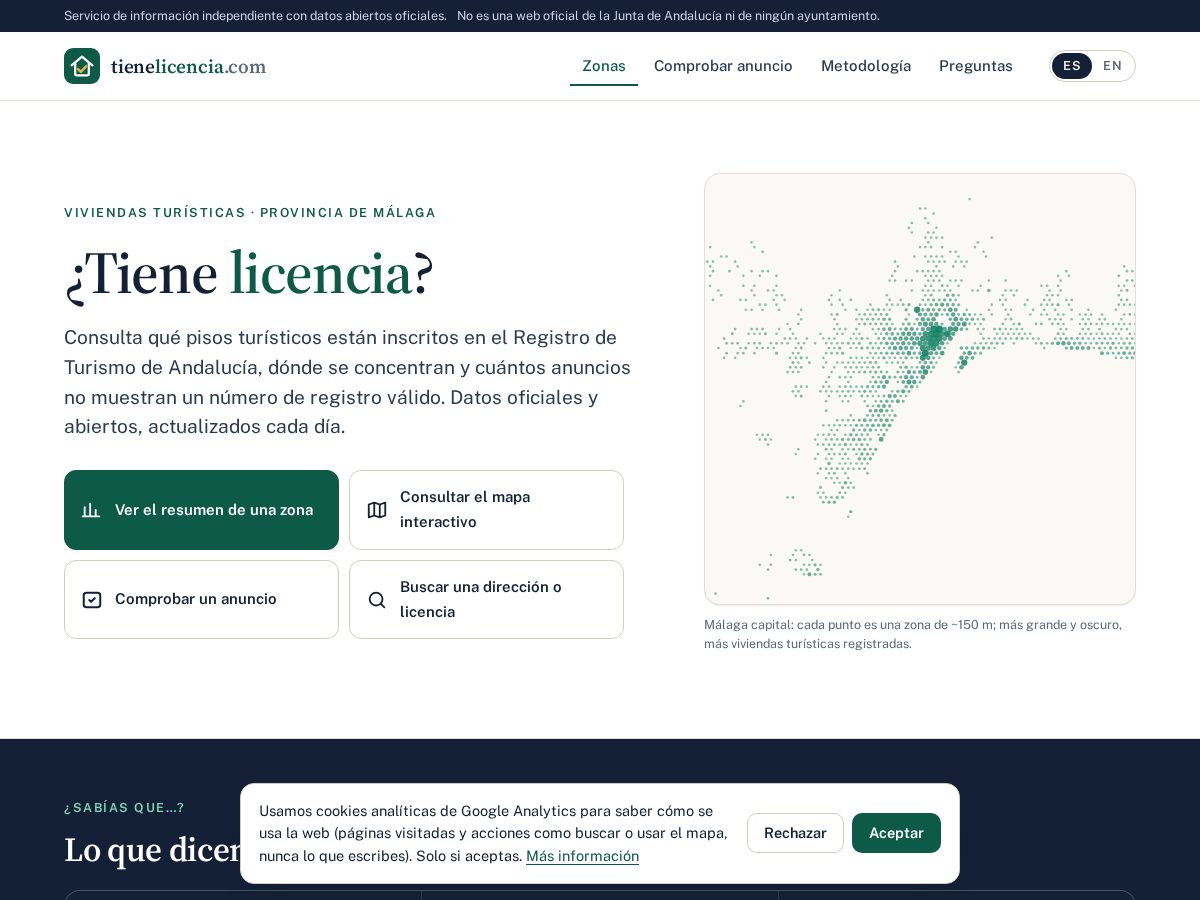Click VIVIENDAS TURÍSTICAS · PROVINCIA DE MÁLAGA label

pyautogui.click(x=250, y=213)
